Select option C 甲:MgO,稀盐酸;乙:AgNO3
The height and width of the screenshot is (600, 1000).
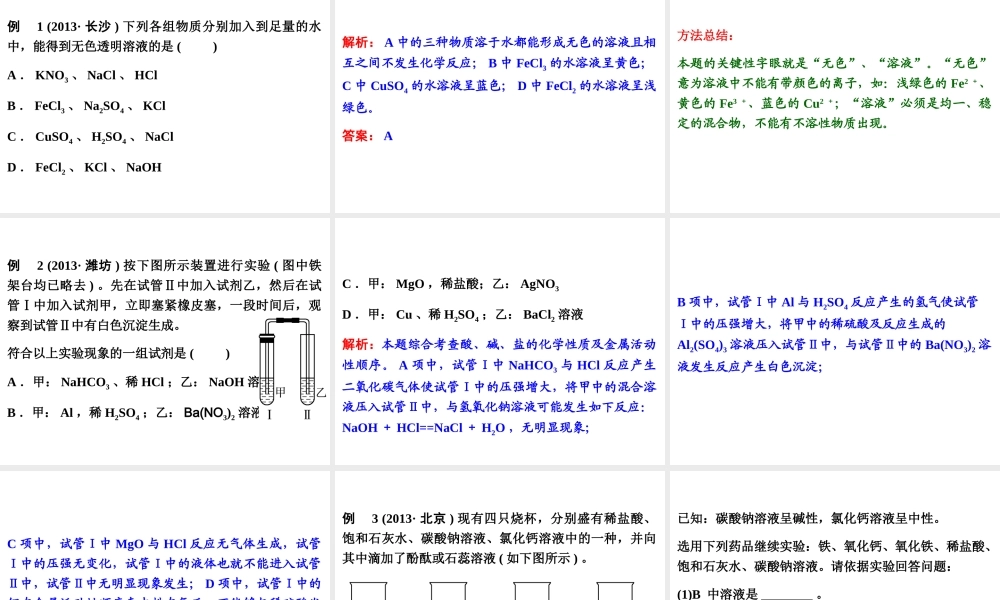pyautogui.click(x=451, y=284)
